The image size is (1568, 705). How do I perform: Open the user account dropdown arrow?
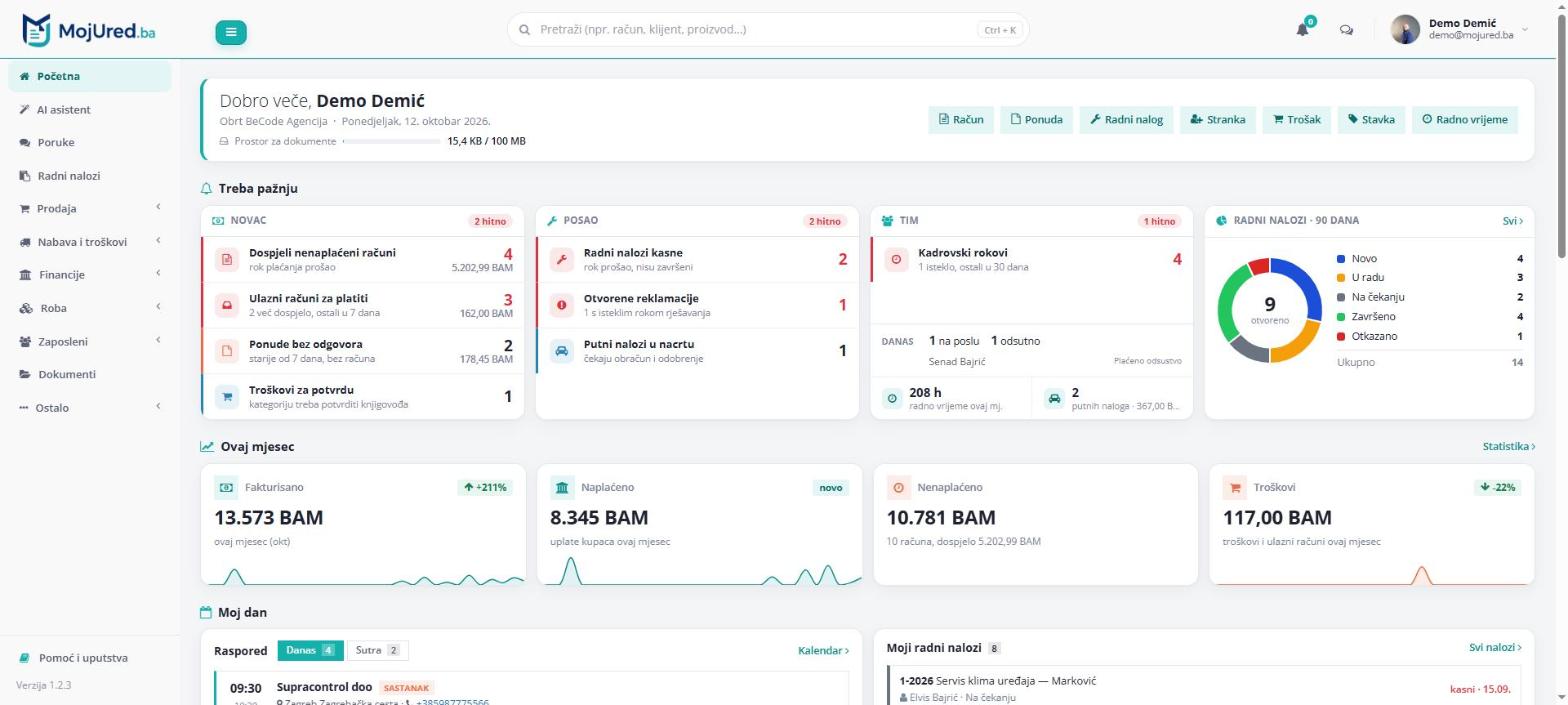(x=1525, y=30)
